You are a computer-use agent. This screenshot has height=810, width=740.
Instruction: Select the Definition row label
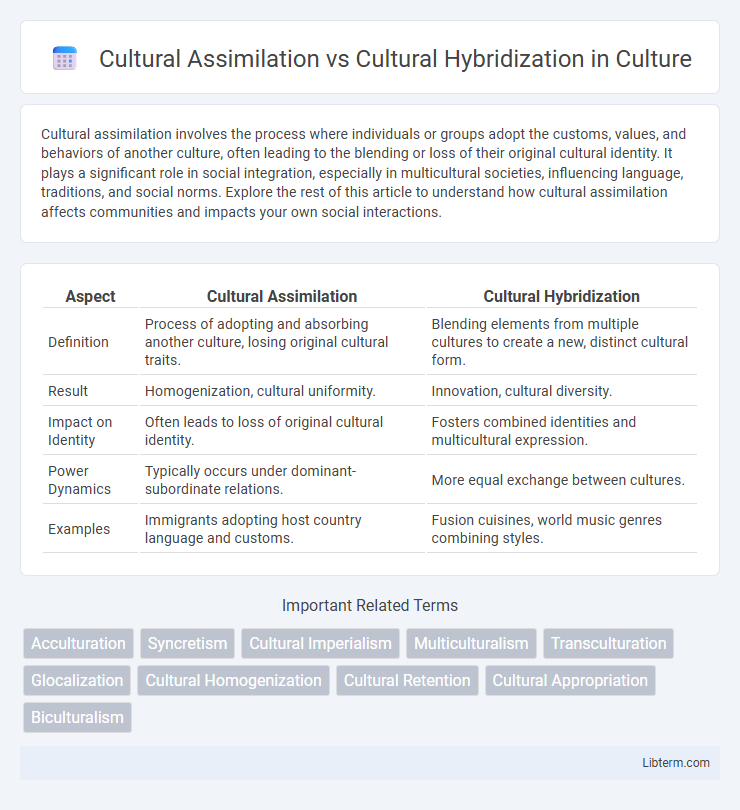pos(79,342)
